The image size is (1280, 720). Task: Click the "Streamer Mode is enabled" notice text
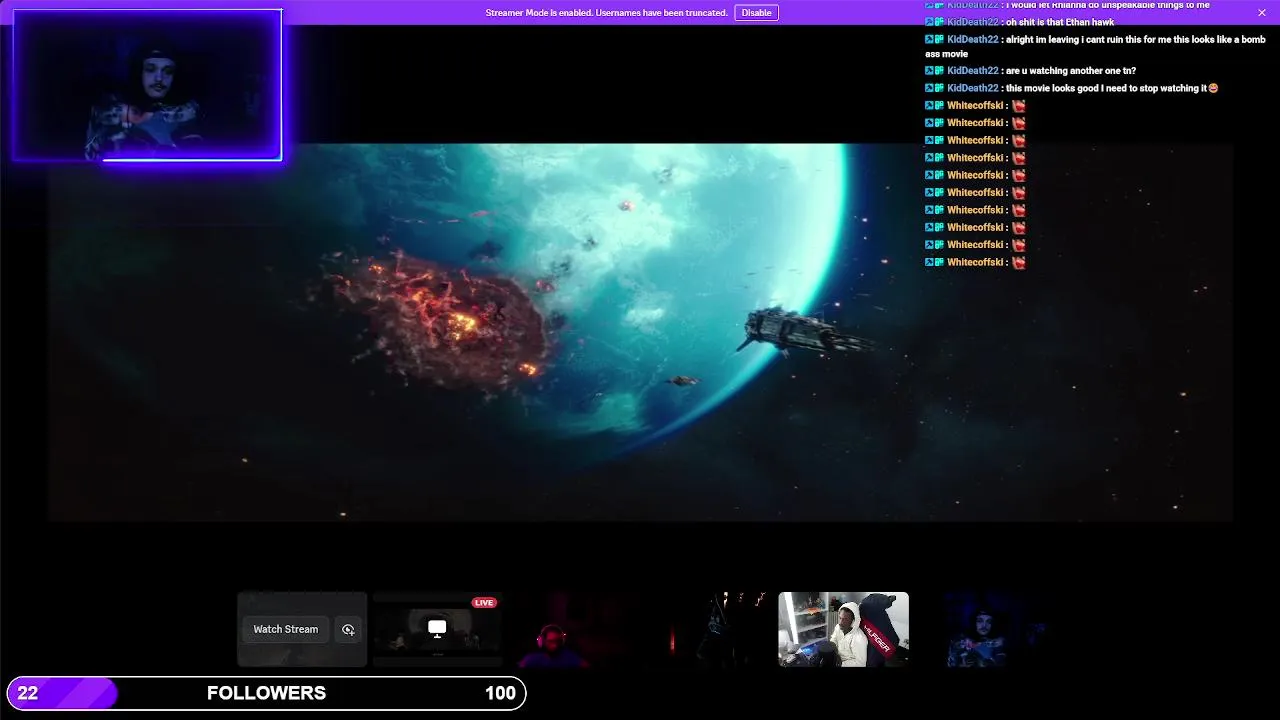pos(606,13)
